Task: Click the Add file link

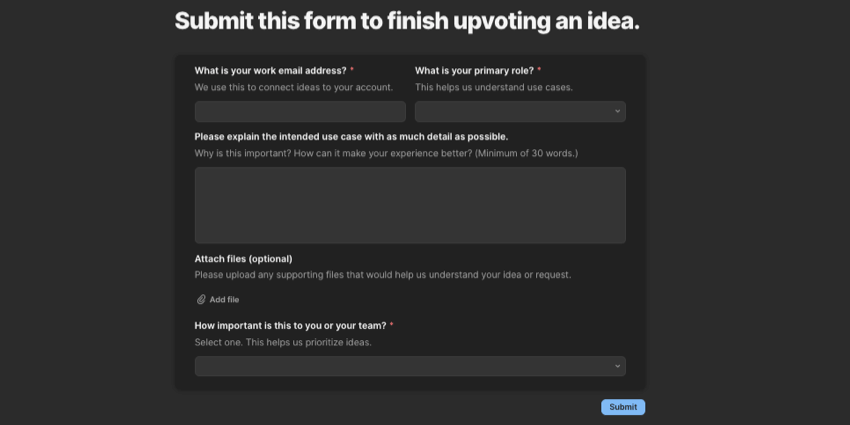Action: pos(224,300)
